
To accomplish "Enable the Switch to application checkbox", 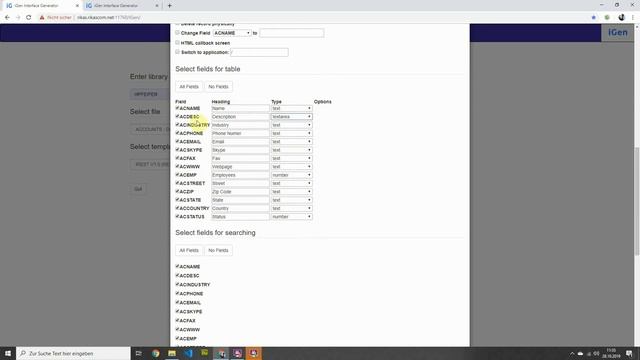I will [177, 52].
